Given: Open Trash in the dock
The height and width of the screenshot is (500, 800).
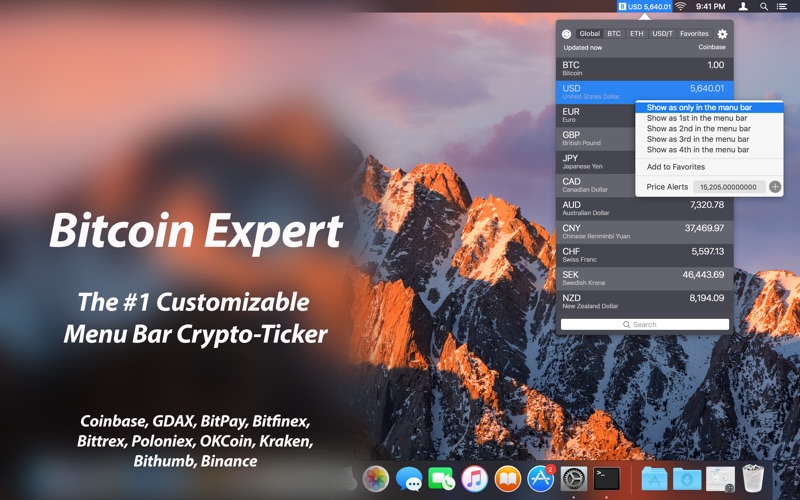Looking at the screenshot, I should pos(753,479).
